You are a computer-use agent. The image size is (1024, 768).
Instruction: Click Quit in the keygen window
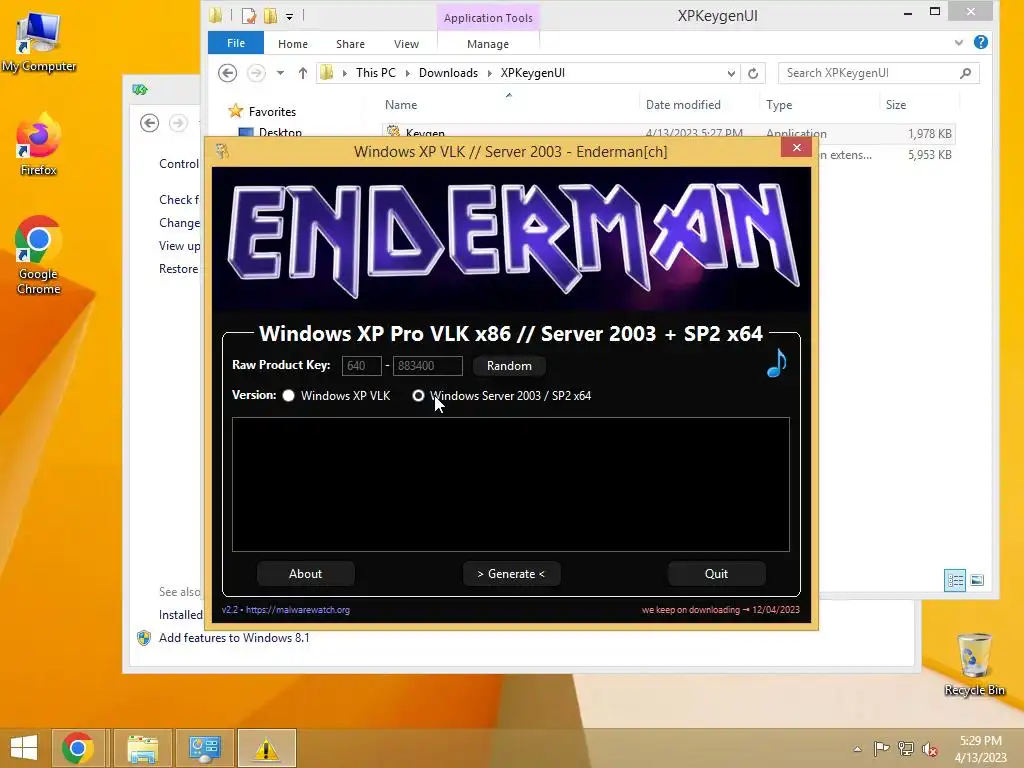(716, 573)
